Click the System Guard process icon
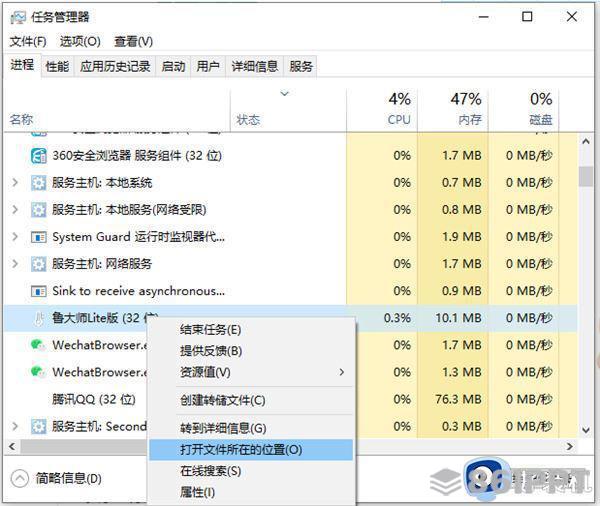The width and height of the screenshot is (600, 506). pos(39,237)
